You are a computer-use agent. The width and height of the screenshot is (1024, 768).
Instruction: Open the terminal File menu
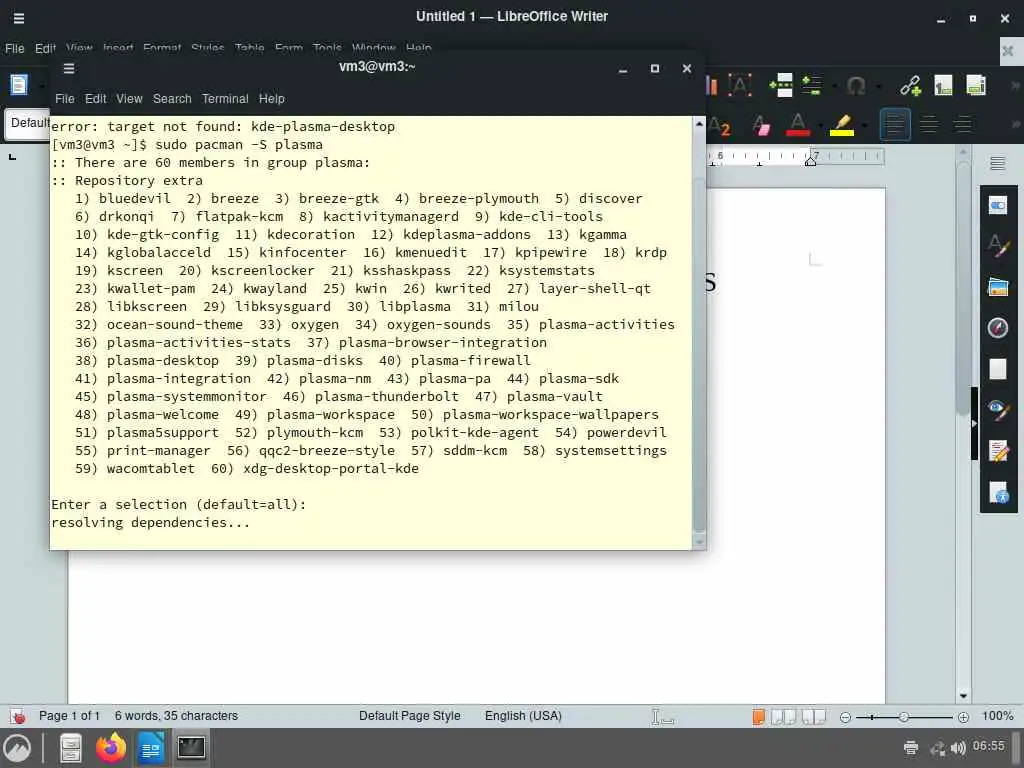coord(65,99)
